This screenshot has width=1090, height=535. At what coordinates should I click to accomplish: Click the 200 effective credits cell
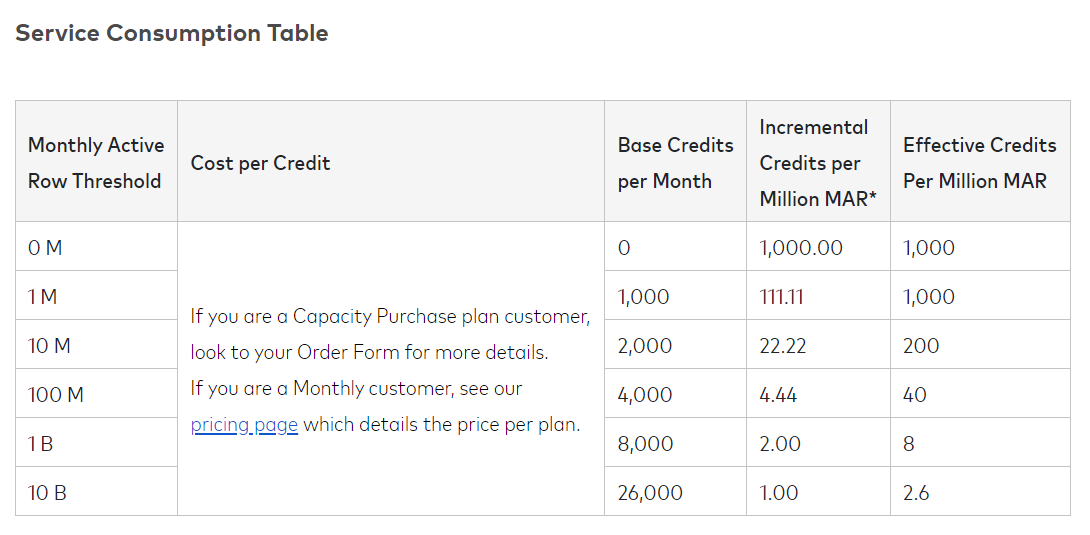pos(921,346)
